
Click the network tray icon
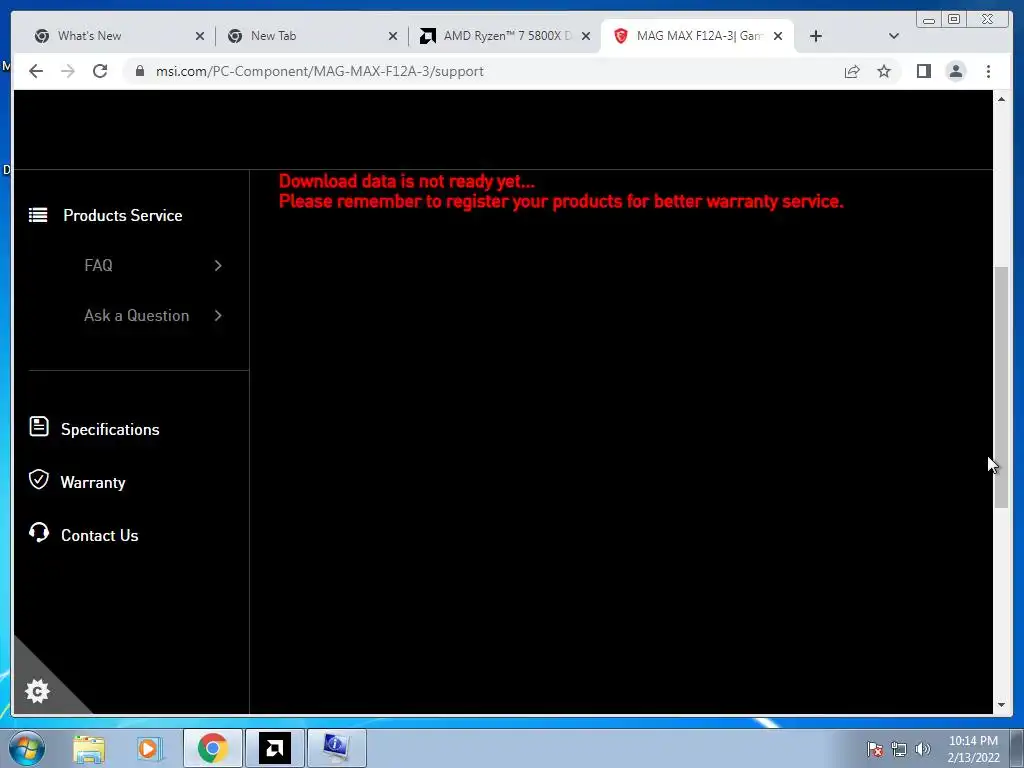pos(899,749)
